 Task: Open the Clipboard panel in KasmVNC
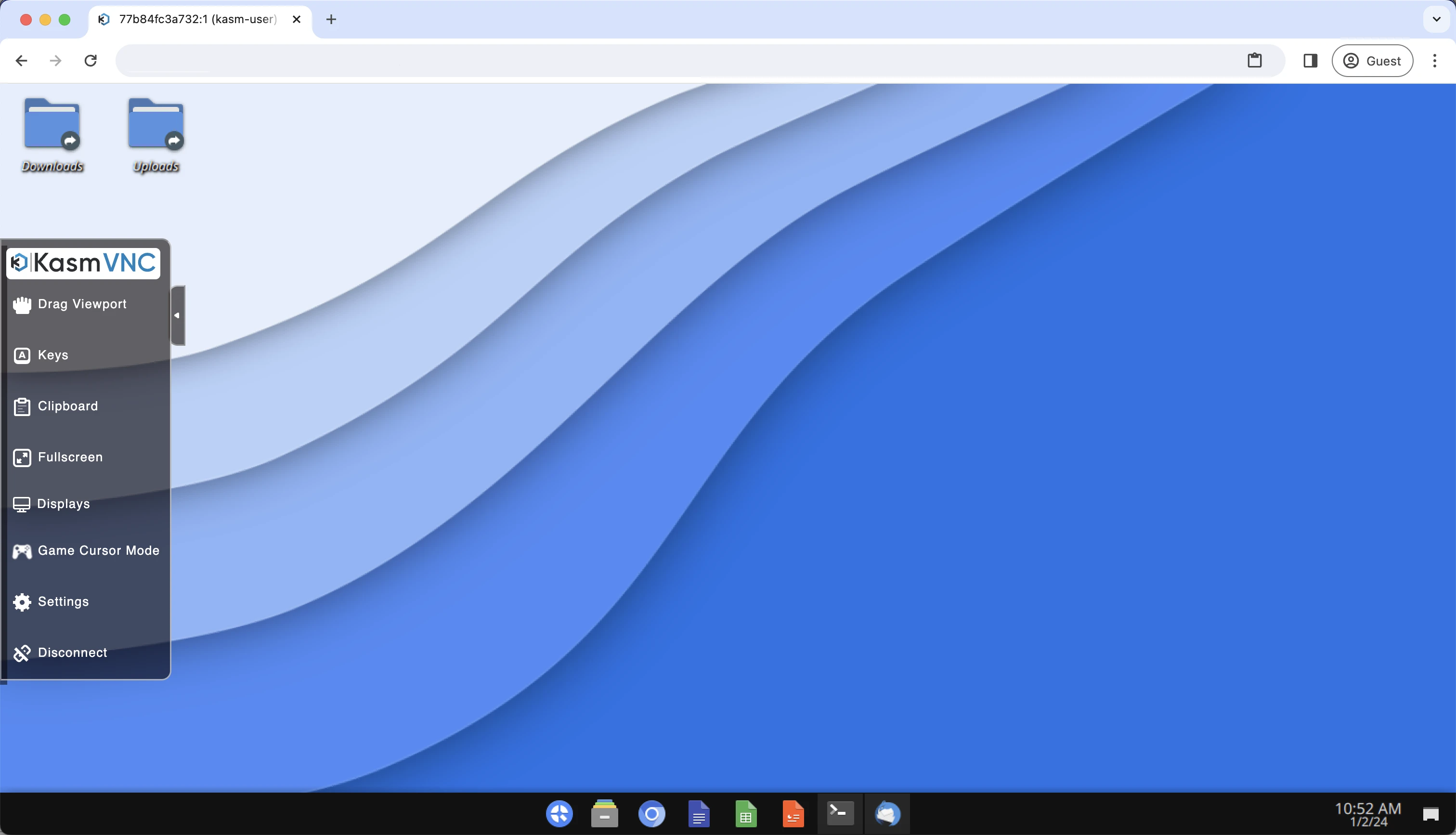coord(67,405)
